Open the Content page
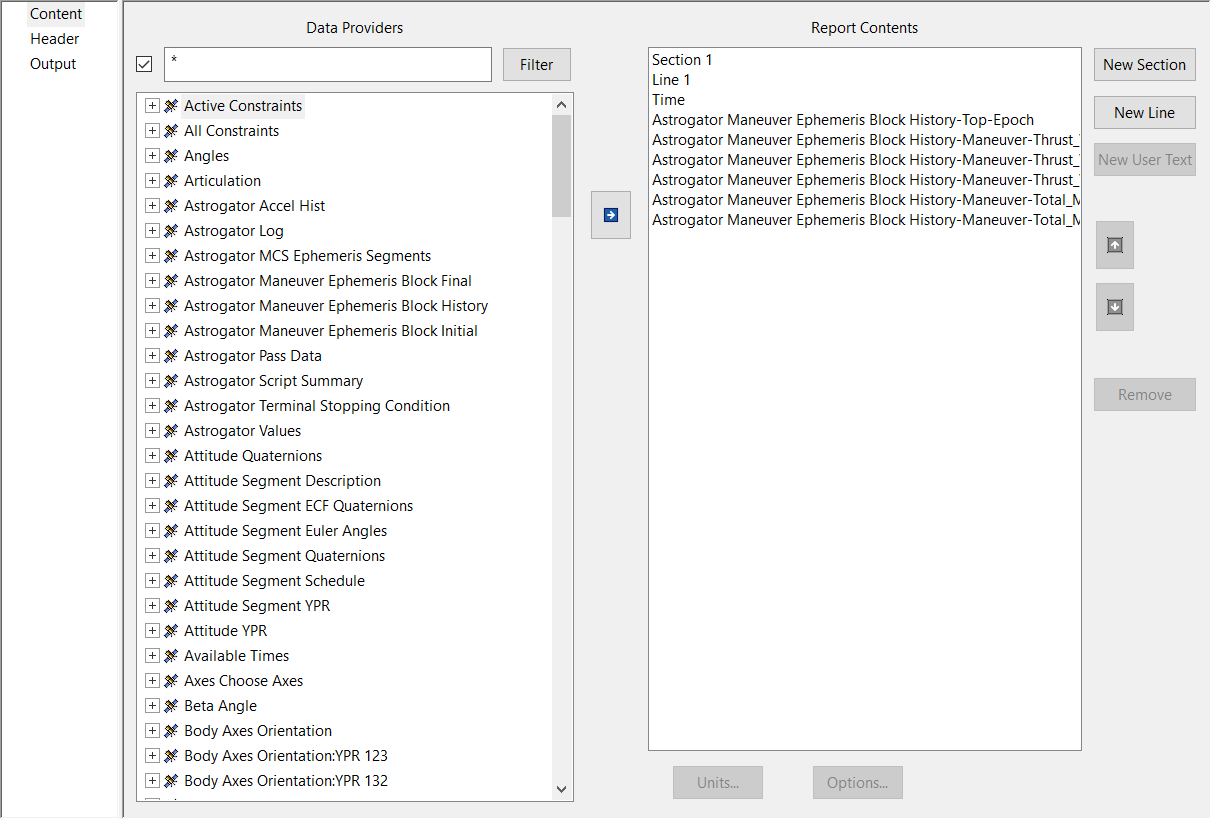The image size is (1211, 819). [x=56, y=14]
